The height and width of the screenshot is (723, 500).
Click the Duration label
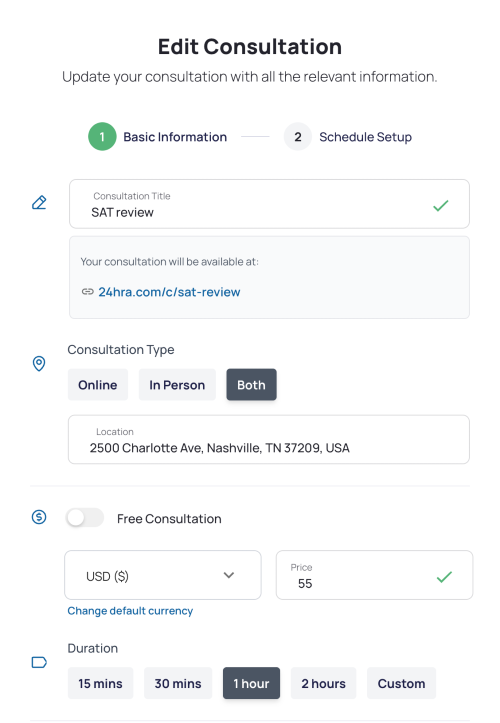click(93, 648)
